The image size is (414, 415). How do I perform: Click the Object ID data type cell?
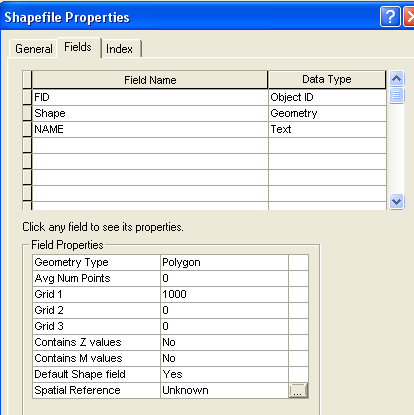pyautogui.click(x=327, y=97)
